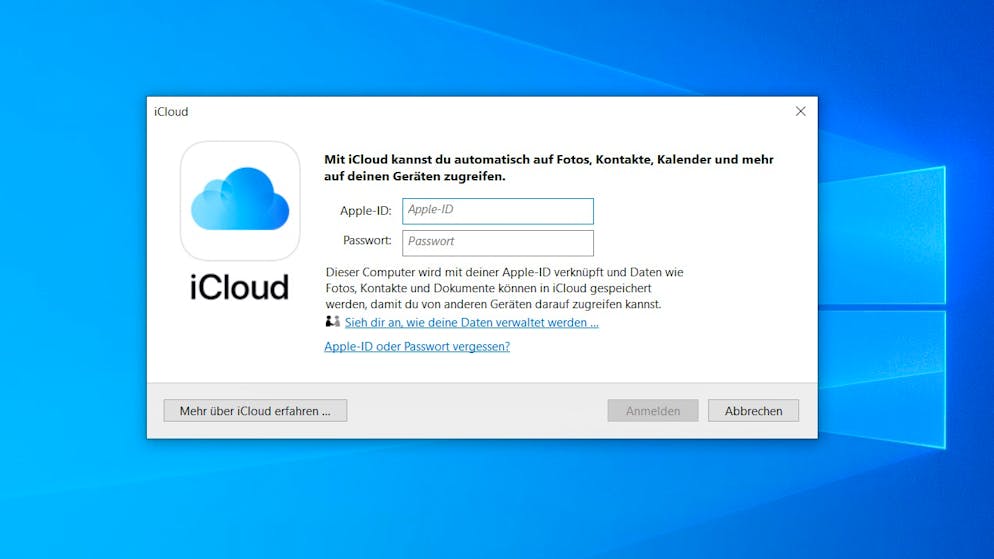Screen dimensions: 994x559
Task: Click the large 'iCloud' wordmark under logo
Action: [240, 287]
